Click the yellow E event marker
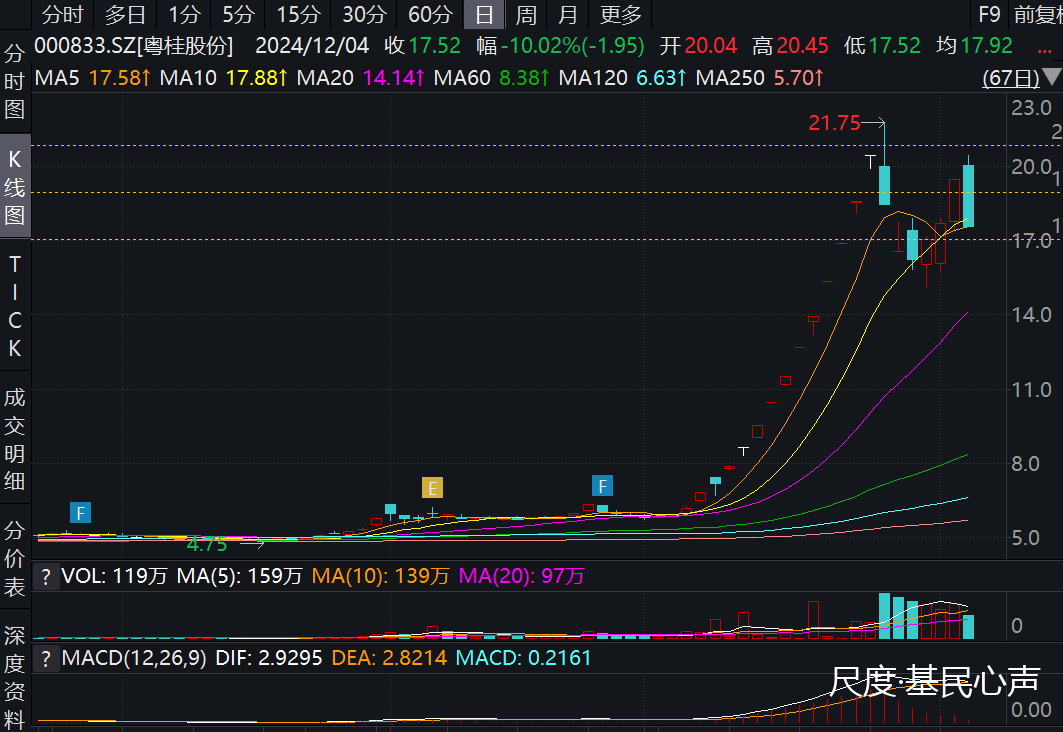The width and height of the screenshot is (1063, 732). (432, 487)
